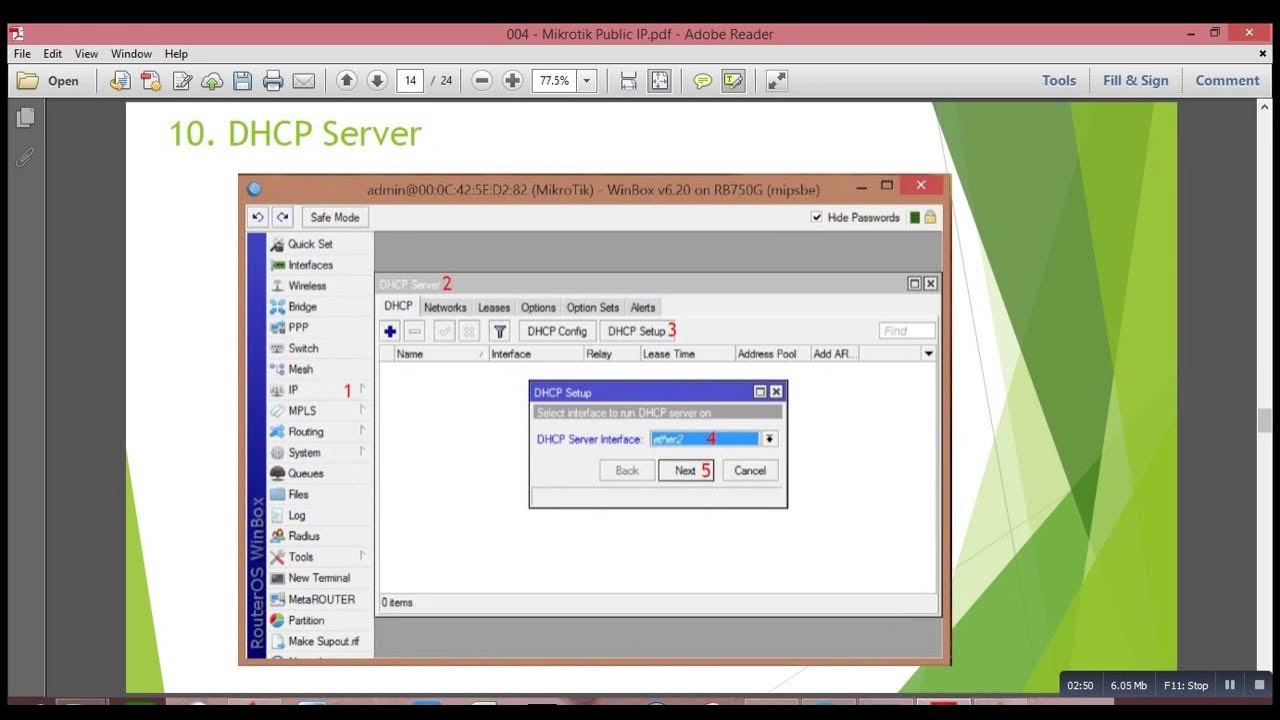This screenshot has width=1280, height=720.
Task: Click the Find field in the DHCP Server window
Action: [x=908, y=331]
